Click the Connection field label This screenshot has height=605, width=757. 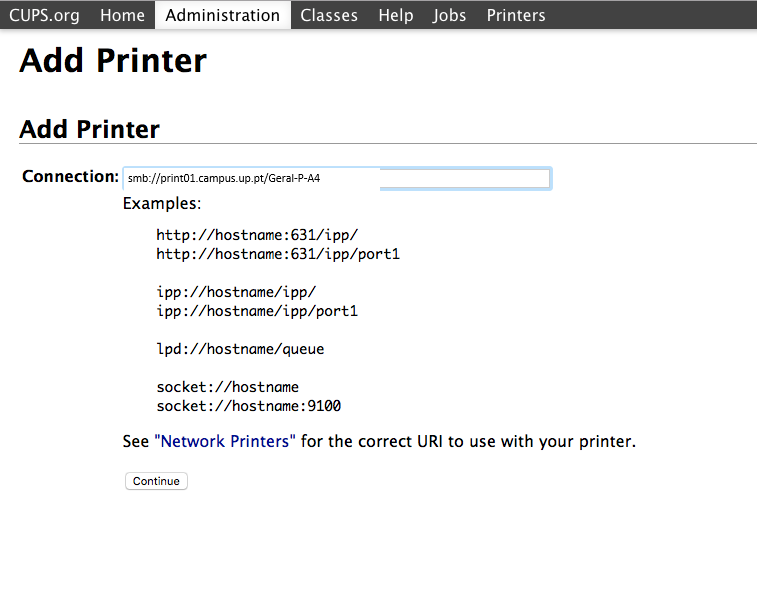click(x=70, y=176)
